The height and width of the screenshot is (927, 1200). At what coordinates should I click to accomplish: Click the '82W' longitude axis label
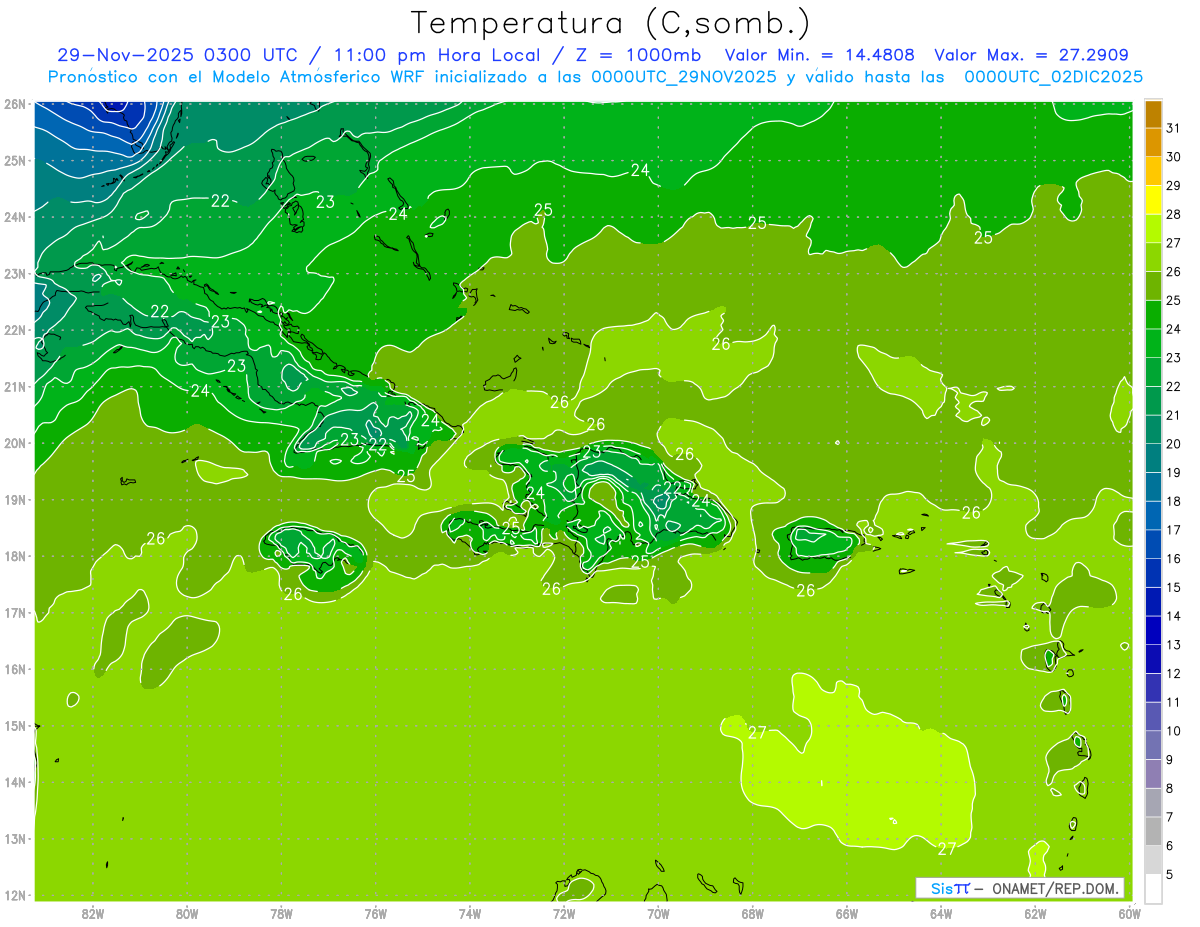(x=93, y=913)
